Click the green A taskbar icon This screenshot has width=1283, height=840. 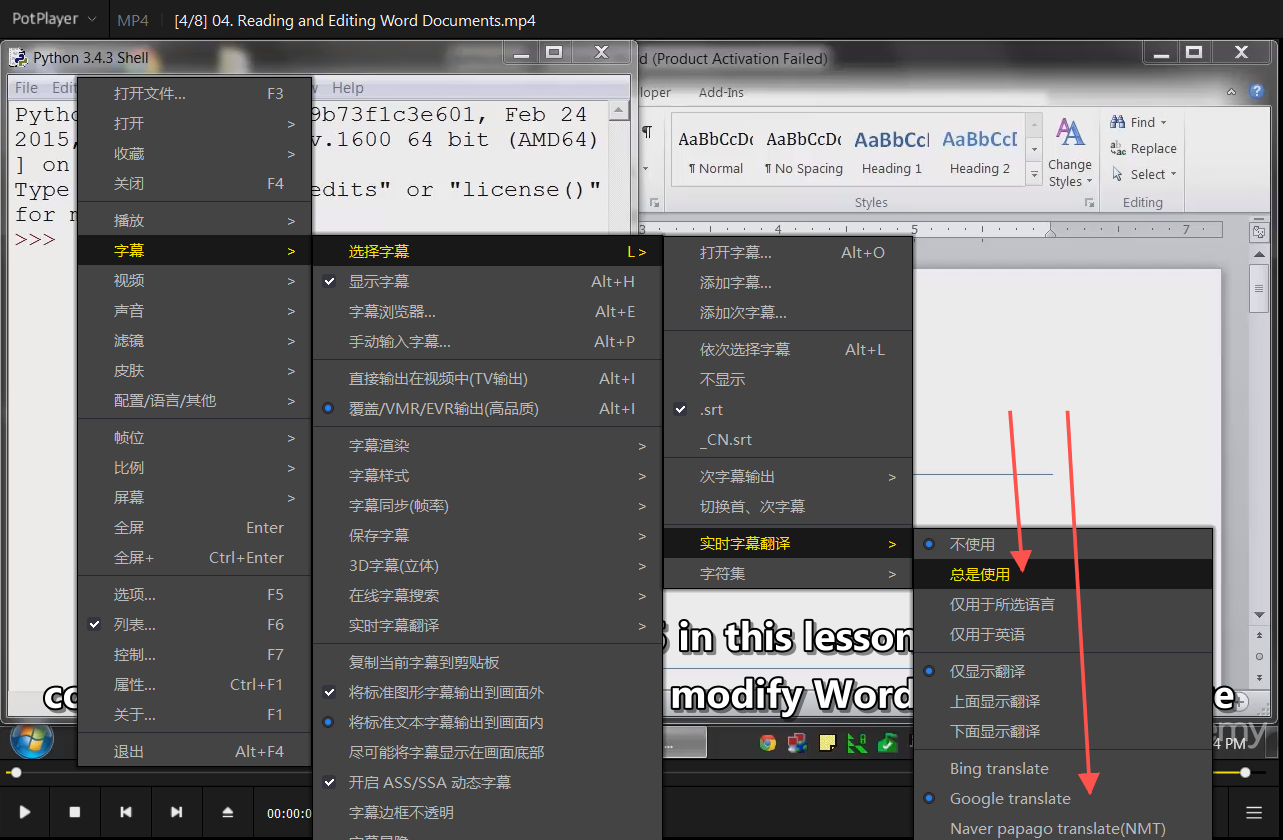pyautogui.click(x=858, y=743)
